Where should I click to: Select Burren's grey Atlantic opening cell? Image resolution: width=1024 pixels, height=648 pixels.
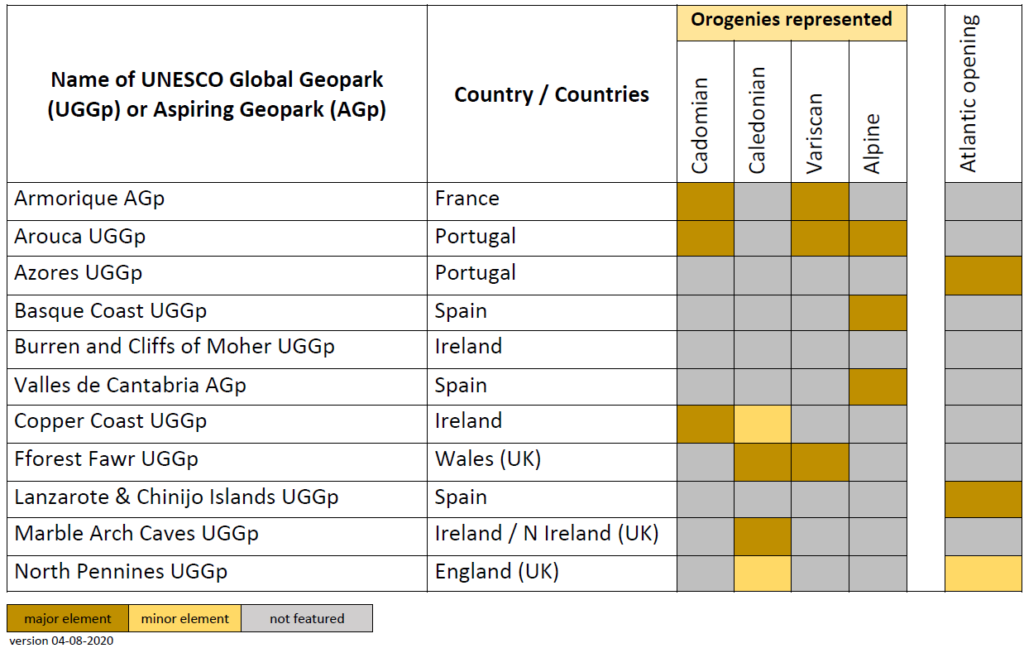point(984,349)
